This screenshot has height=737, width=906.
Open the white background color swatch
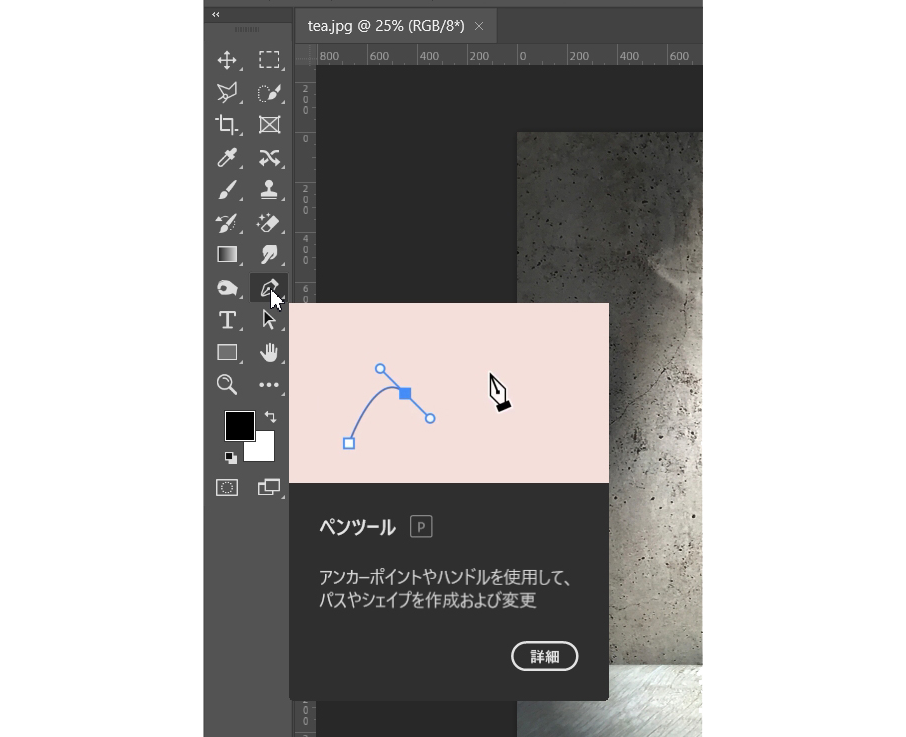pos(263,450)
